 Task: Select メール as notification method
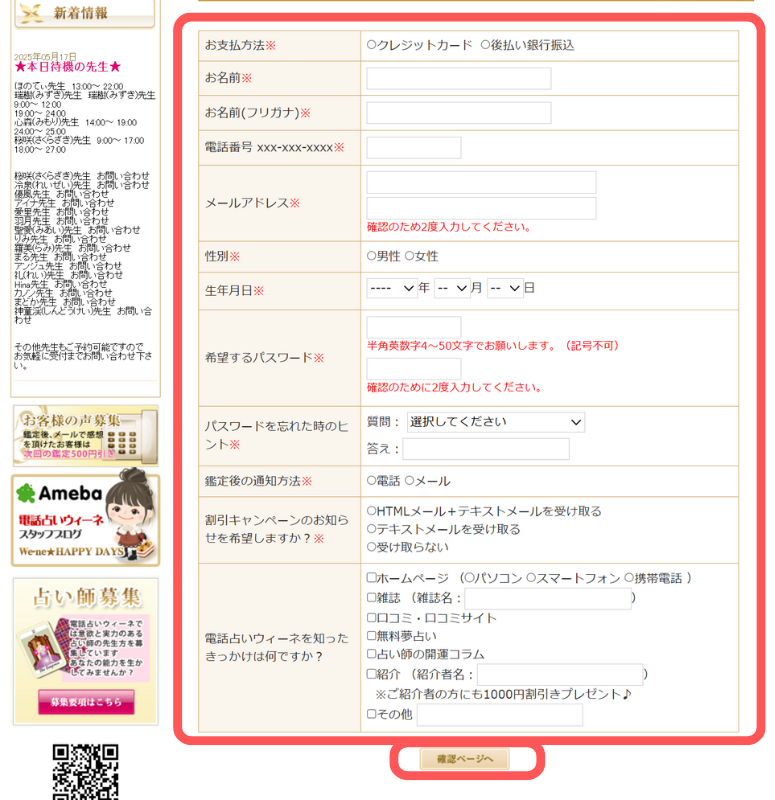[409, 481]
